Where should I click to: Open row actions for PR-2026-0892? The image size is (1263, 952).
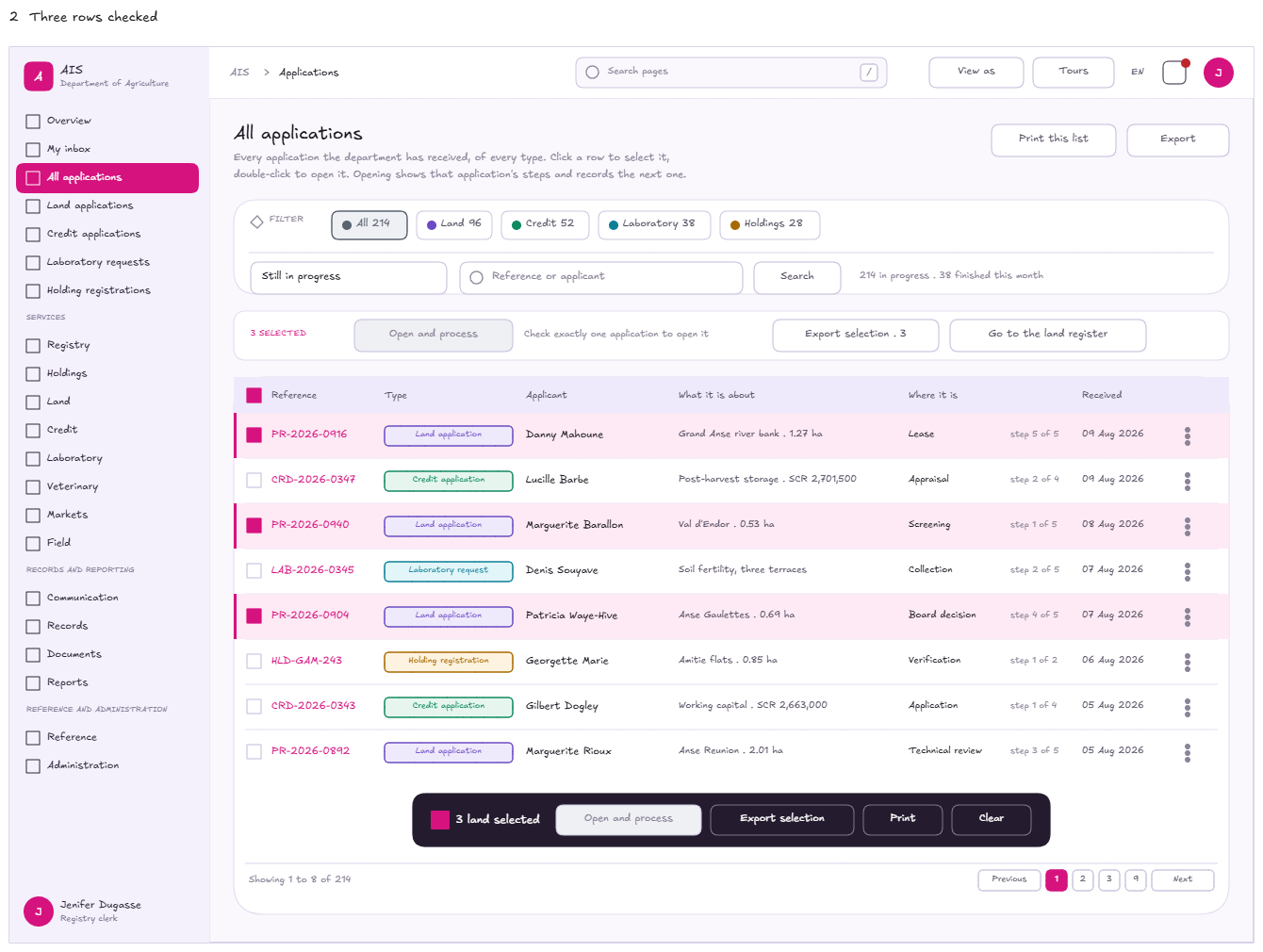point(1188,752)
